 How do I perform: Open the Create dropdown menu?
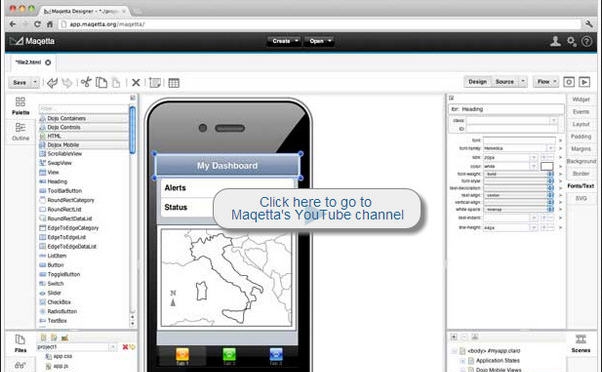pyautogui.click(x=283, y=41)
